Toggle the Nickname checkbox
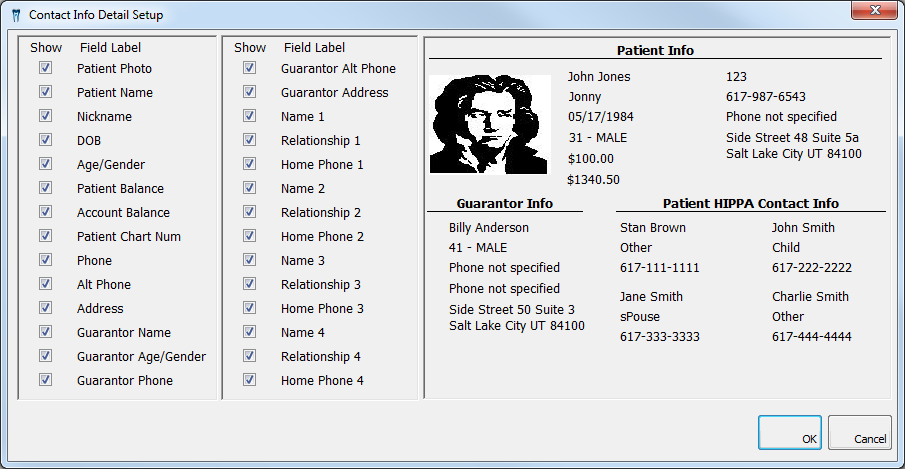This screenshot has width=905, height=469. point(45,116)
